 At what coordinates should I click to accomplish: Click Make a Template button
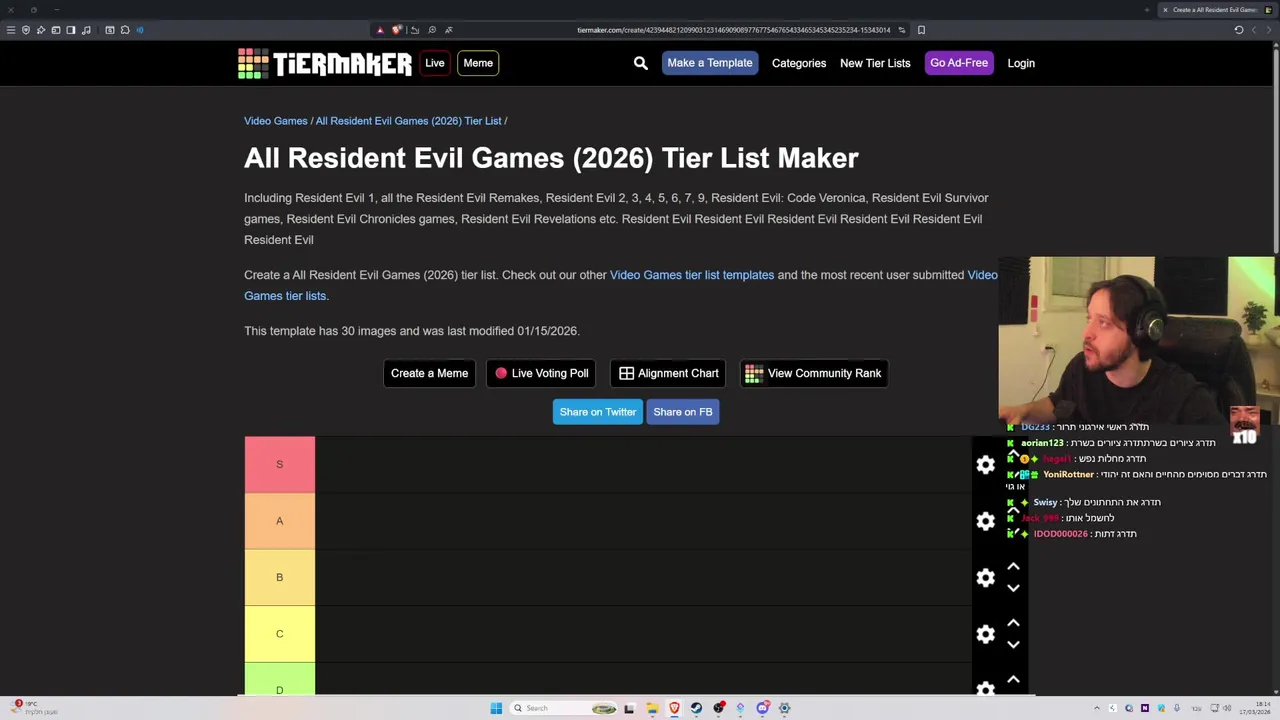pos(710,63)
